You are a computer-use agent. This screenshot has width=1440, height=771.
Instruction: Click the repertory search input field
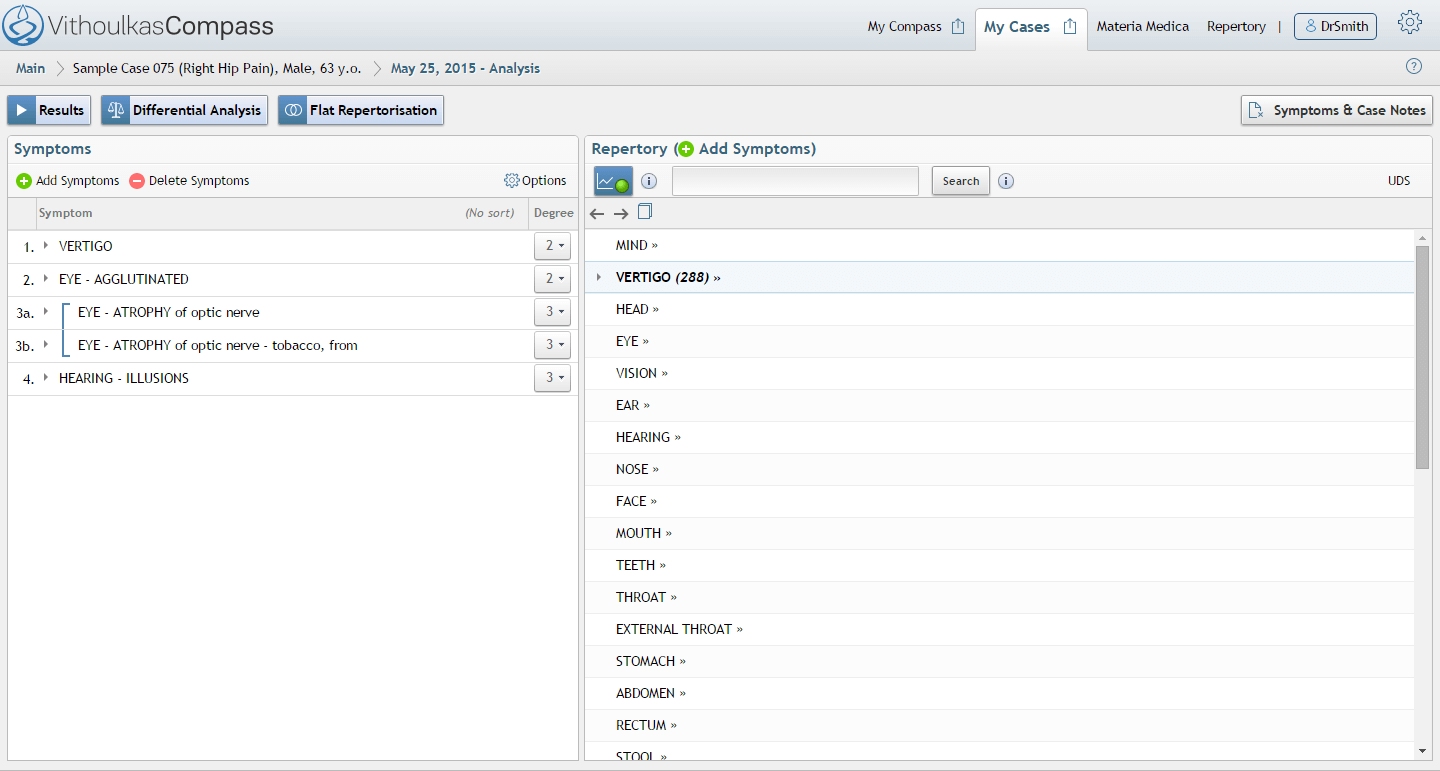point(795,181)
